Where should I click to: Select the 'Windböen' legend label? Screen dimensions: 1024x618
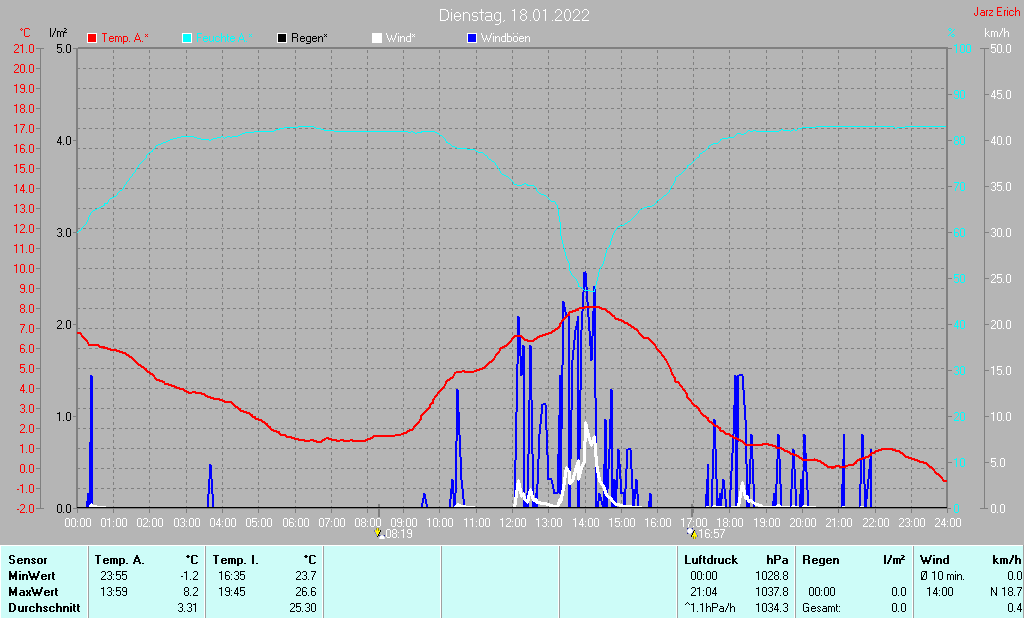(x=505, y=38)
